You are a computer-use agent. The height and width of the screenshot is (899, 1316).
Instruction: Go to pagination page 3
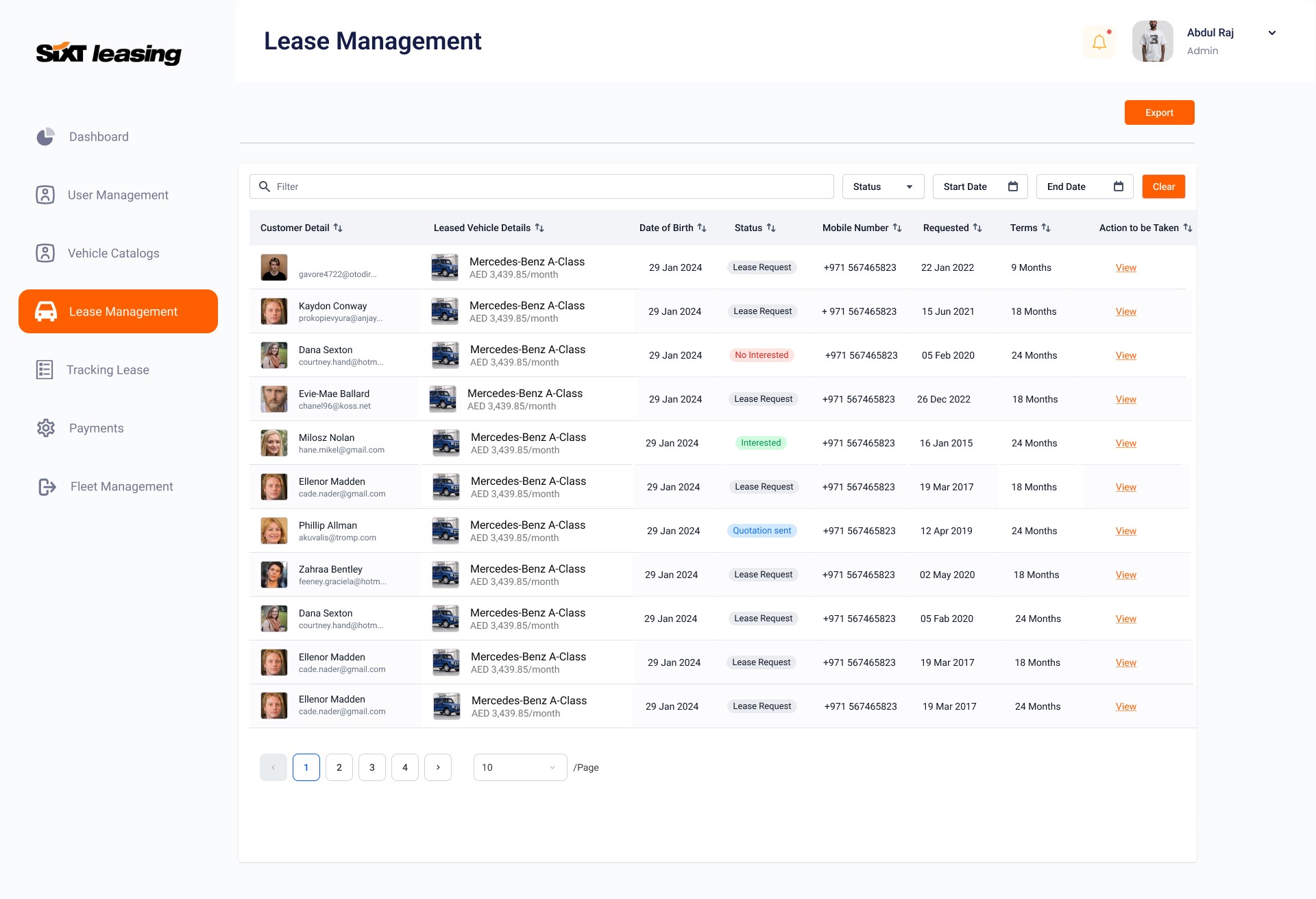pos(372,767)
